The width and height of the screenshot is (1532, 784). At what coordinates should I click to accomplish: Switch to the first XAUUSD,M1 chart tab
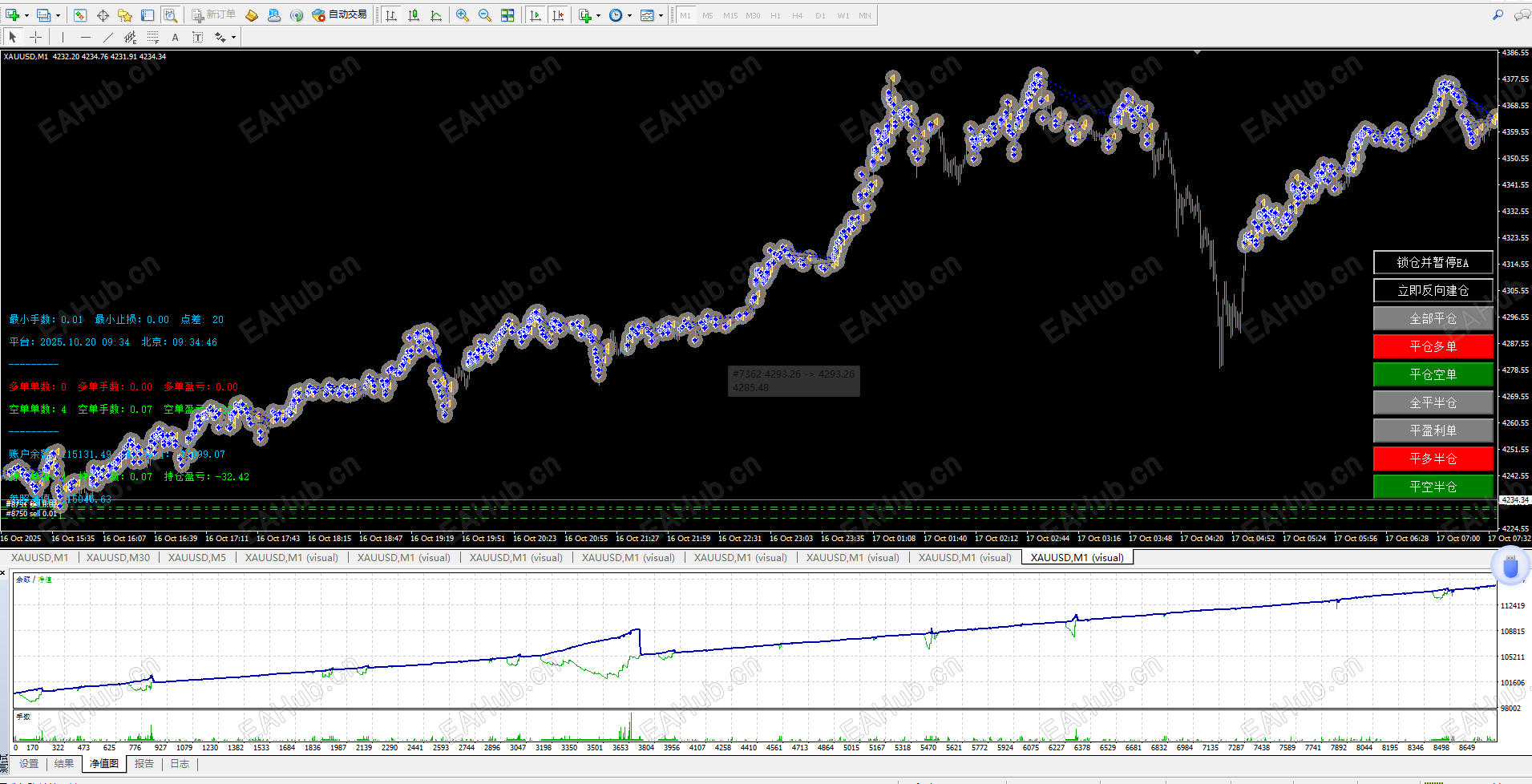pyautogui.click(x=39, y=558)
